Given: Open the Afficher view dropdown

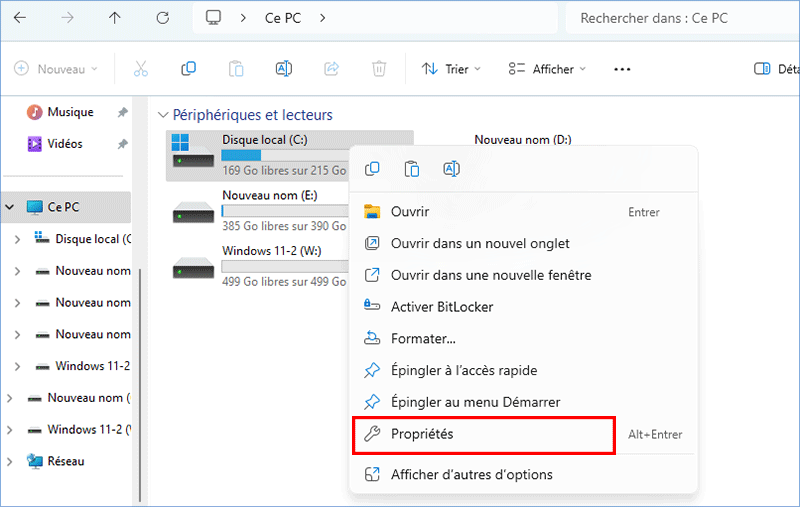Looking at the screenshot, I should pos(547,69).
